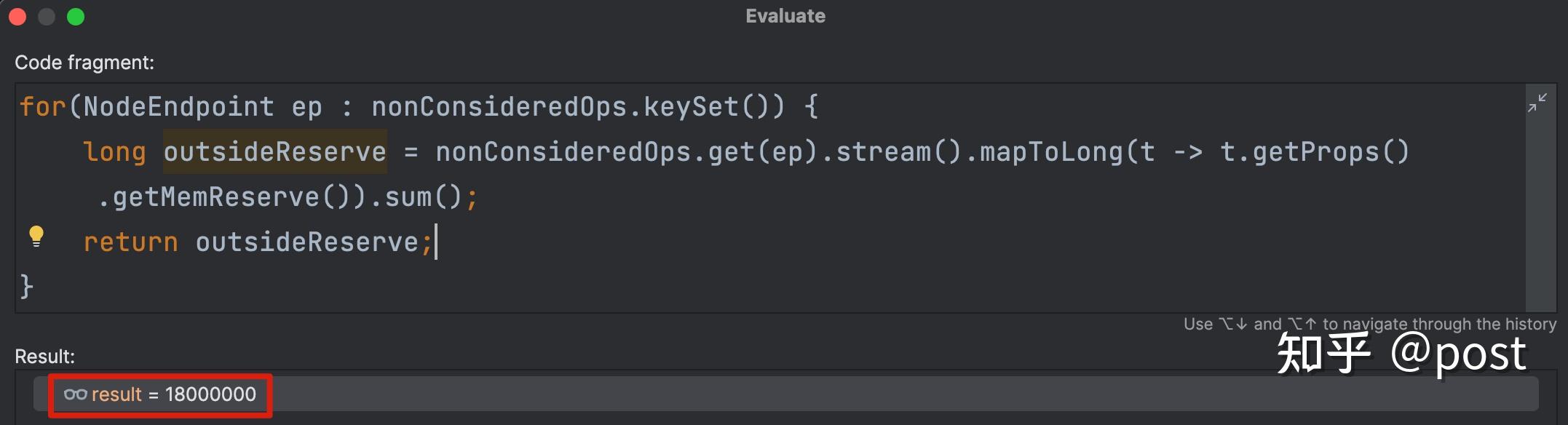Click the Evaluate title bar text
1568x425 pixels.
[x=785, y=16]
